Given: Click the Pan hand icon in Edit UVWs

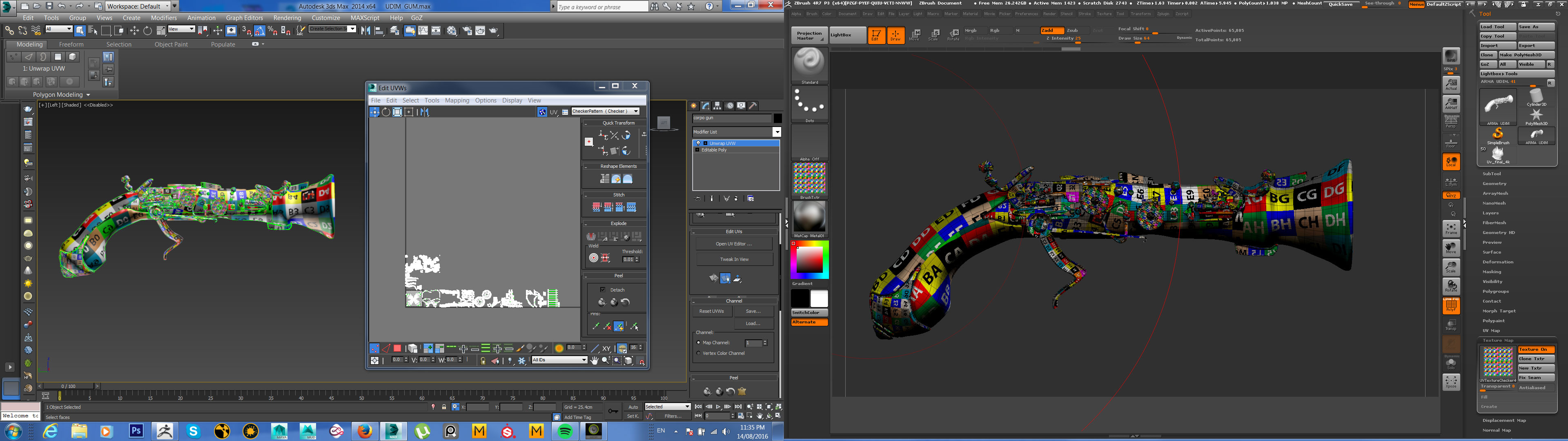Looking at the screenshot, I should click(x=594, y=361).
